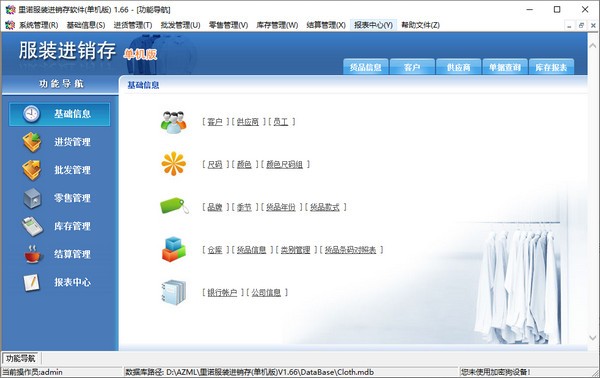Click the 功能导航 tab at the bottom
Image resolution: width=600 pixels, height=378 pixels.
tap(21, 358)
